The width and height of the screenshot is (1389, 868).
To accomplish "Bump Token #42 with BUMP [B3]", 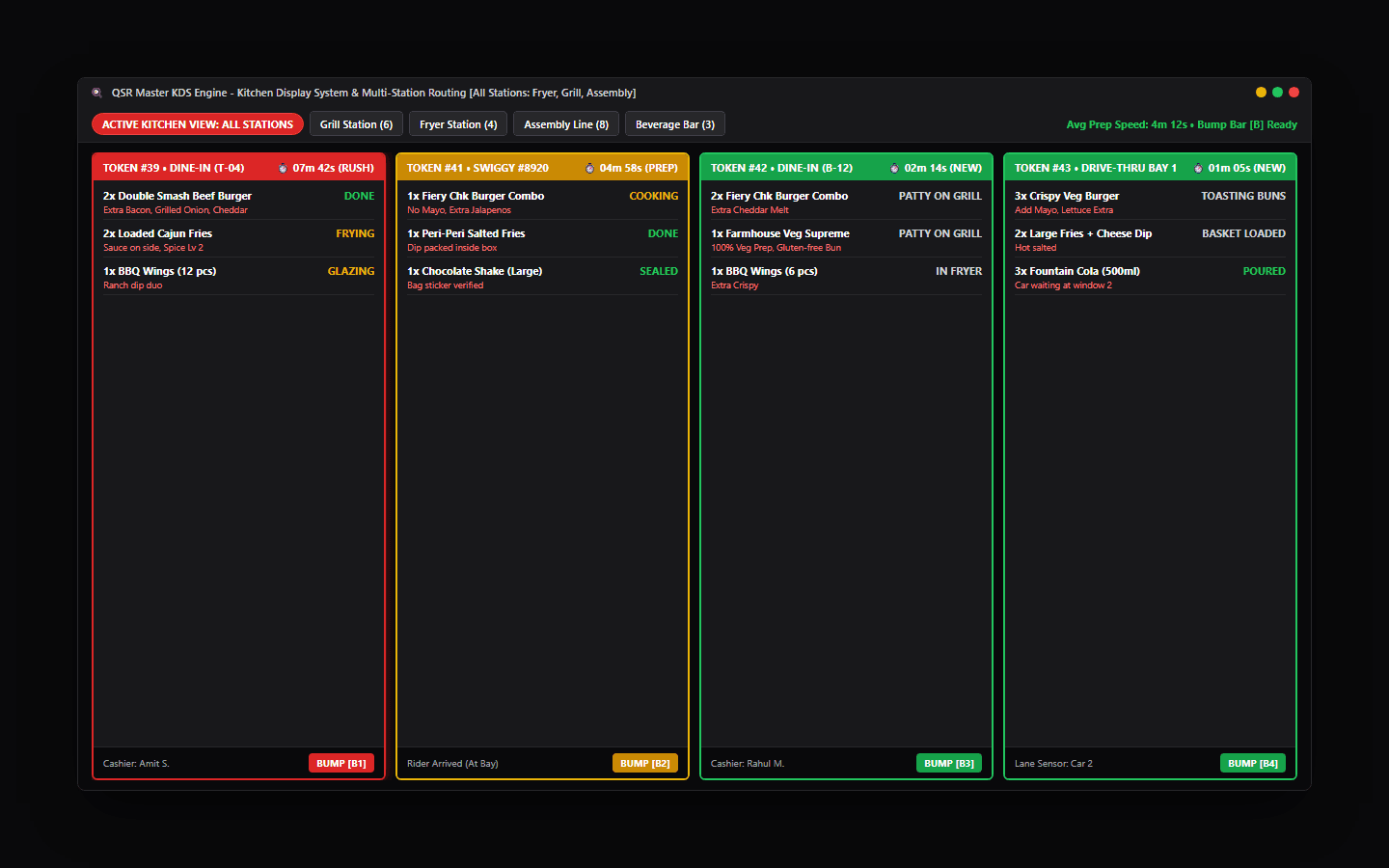I will pyautogui.click(x=949, y=763).
